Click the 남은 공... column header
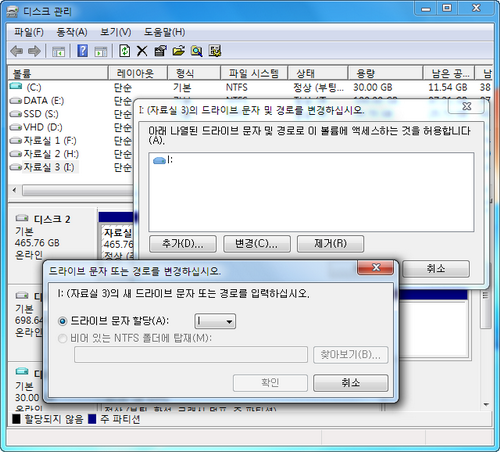Viewport: 500px width, 452px height. [x=449, y=73]
